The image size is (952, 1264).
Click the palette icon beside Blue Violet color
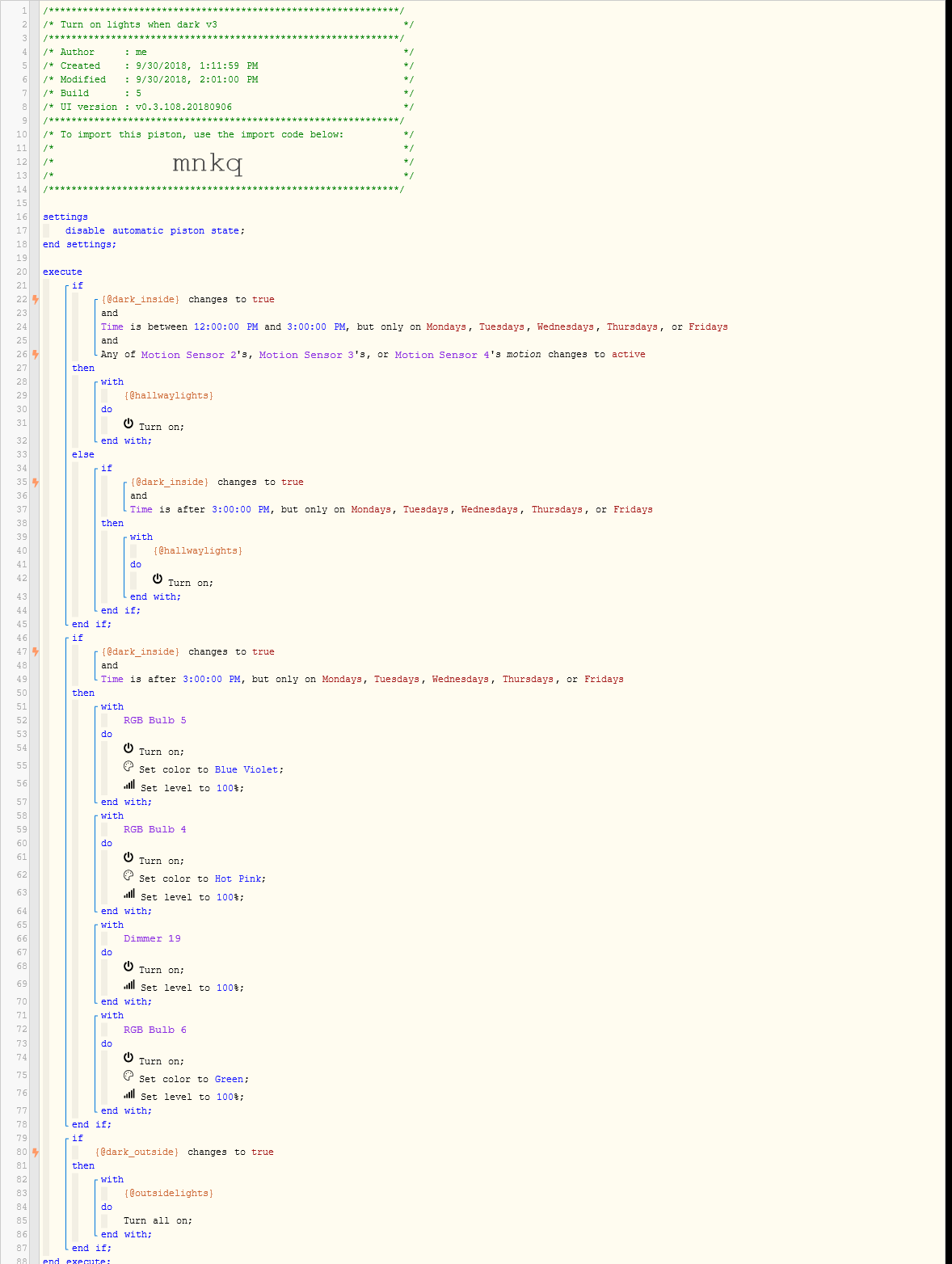point(128,766)
